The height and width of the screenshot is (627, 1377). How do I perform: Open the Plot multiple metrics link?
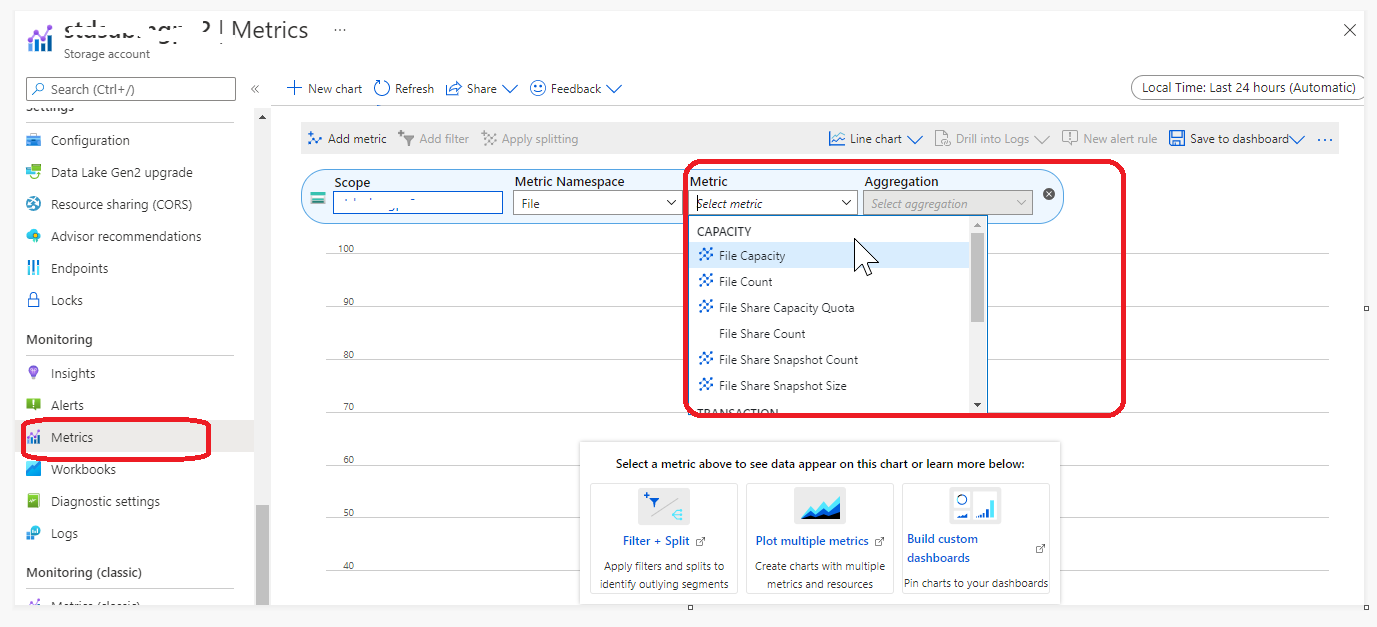(812, 541)
